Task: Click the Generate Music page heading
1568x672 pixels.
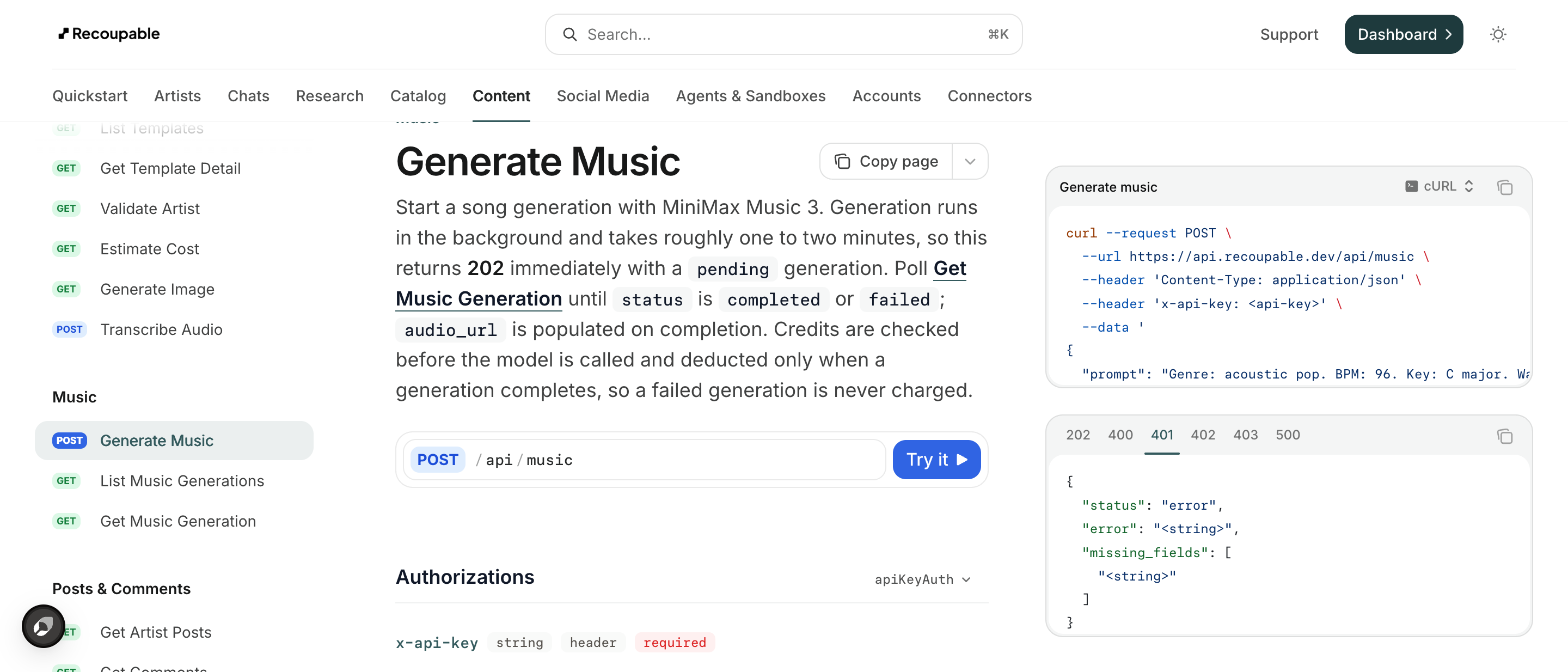Action: click(537, 161)
